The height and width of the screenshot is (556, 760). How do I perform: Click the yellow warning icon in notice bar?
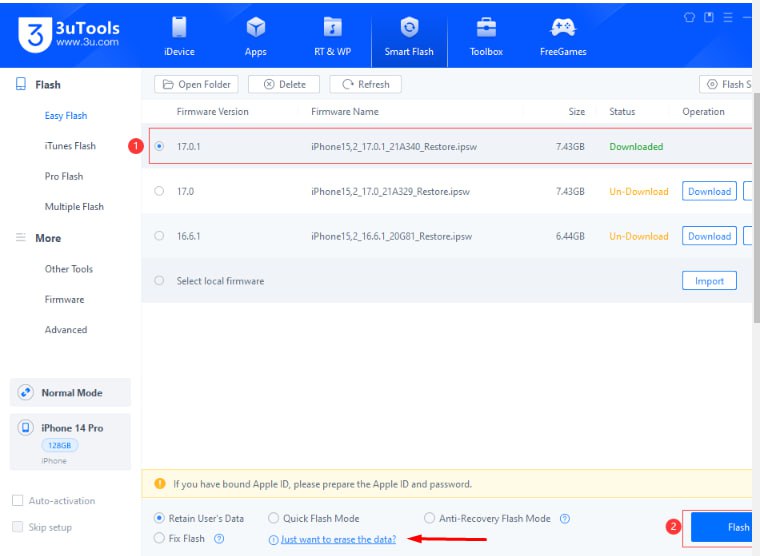point(159,483)
